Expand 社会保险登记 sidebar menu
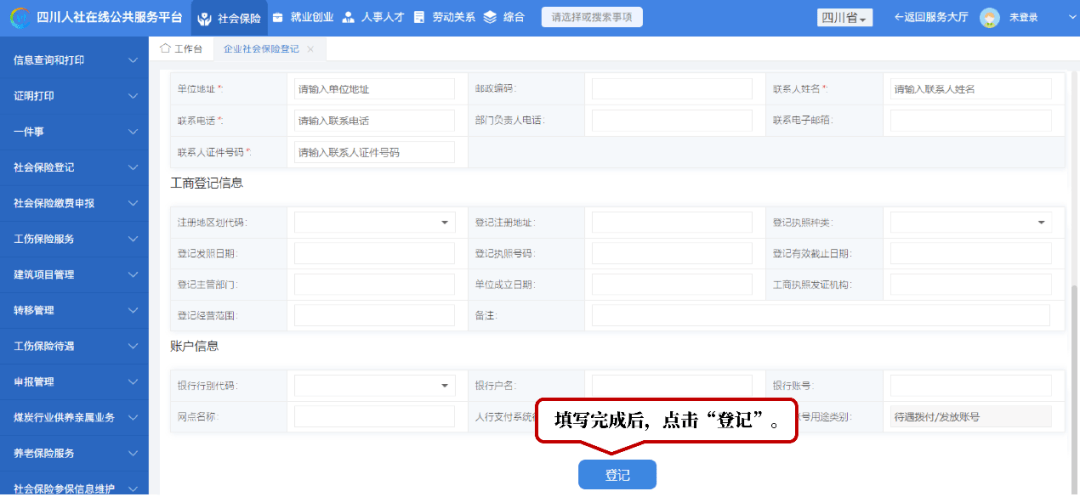Viewport: 1080px width, 497px height. (x=133, y=168)
